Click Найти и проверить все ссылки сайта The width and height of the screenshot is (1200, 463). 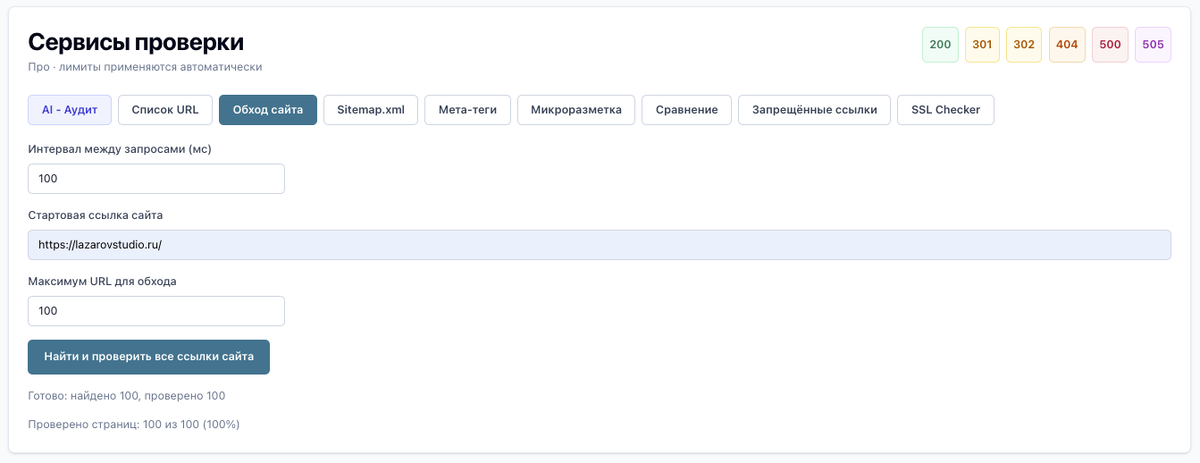pos(149,357)
